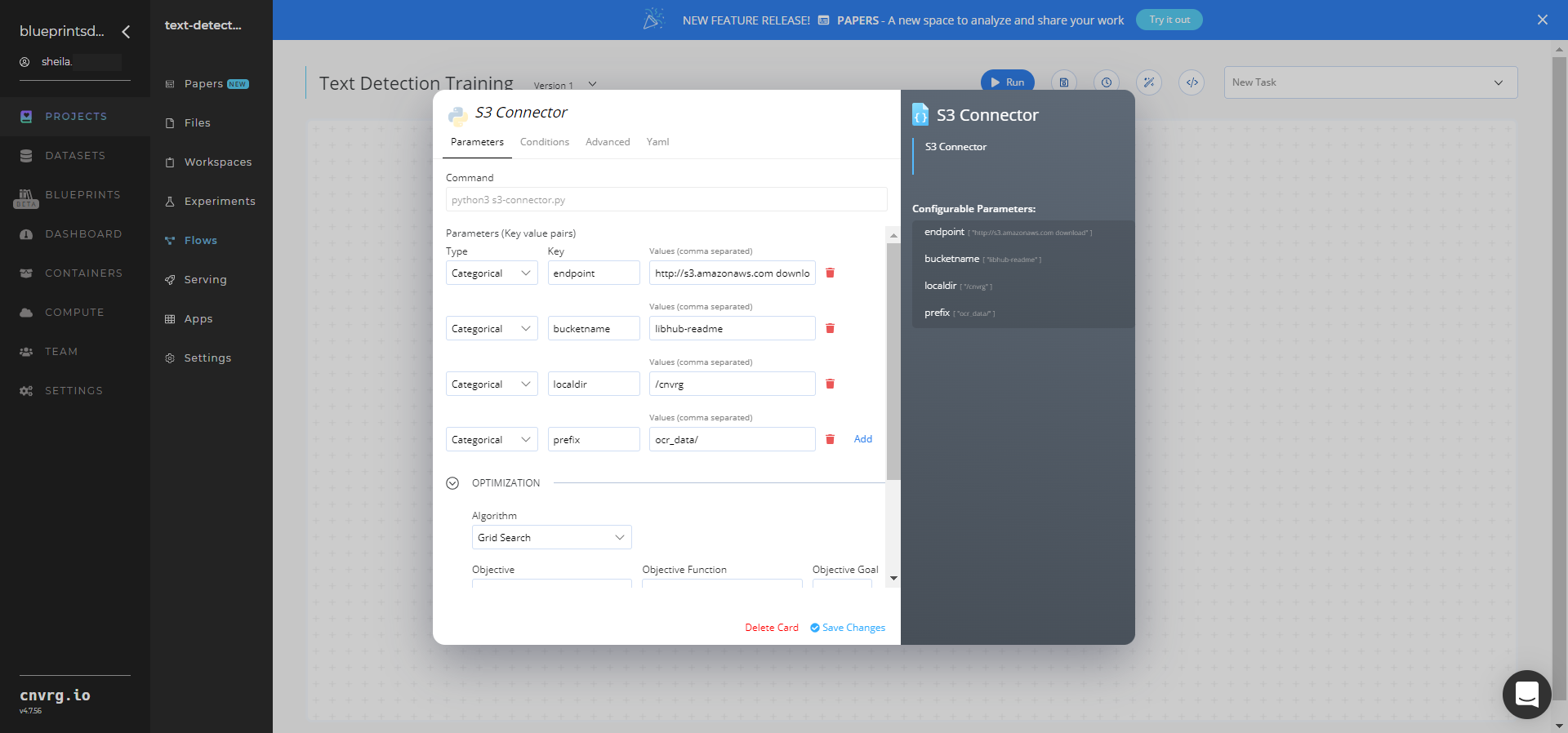Screen dimensions: 1568x733
Task: Delete the prefix parameter row
Action: (830, 439)
